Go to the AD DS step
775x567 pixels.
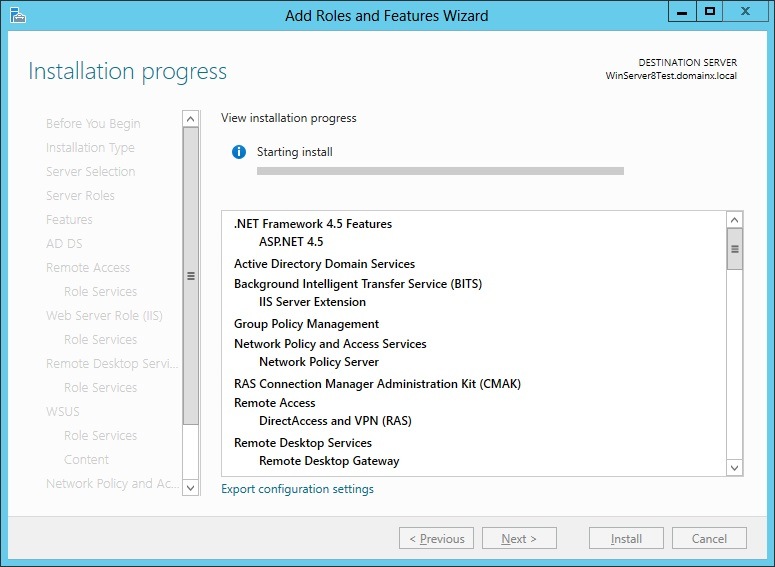(x=64, y=244)
